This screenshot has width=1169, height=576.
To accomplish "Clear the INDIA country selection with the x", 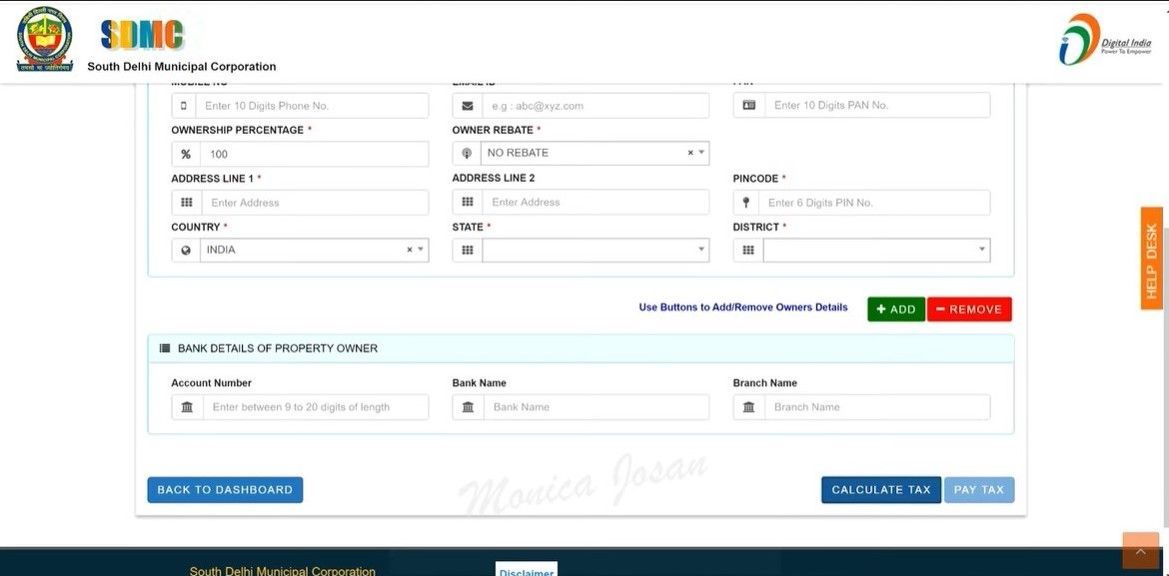I will tap(408, 249).
